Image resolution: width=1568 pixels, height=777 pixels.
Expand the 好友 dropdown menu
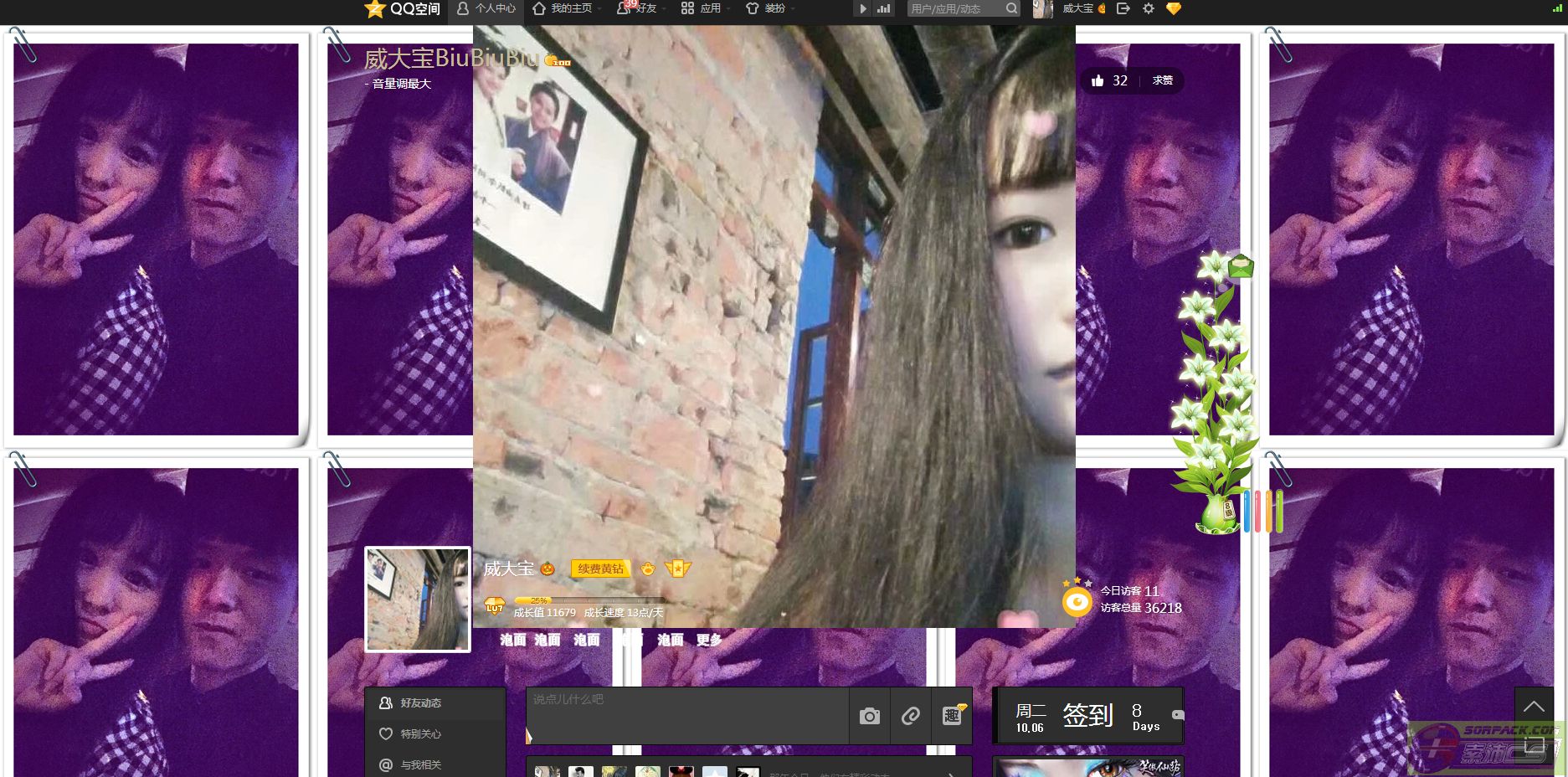pos(641,8)
